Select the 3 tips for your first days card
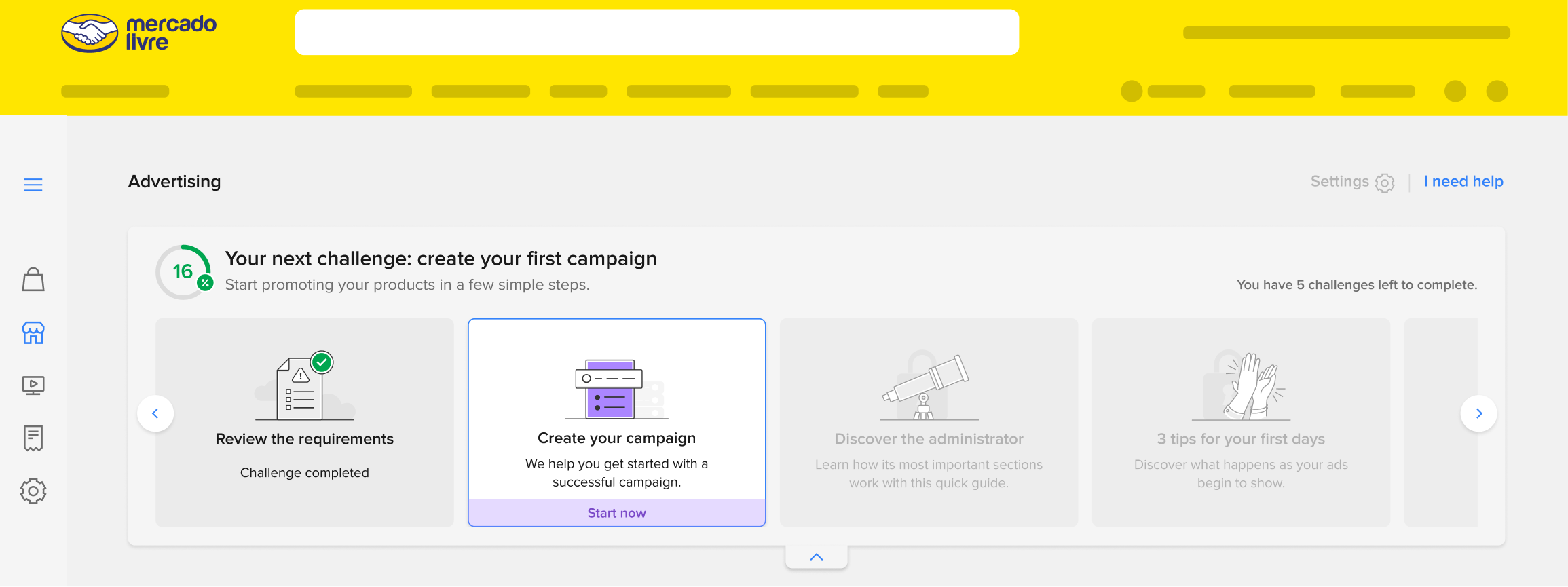This screenshot has width=1568, height=587. tap(1241, 422)
